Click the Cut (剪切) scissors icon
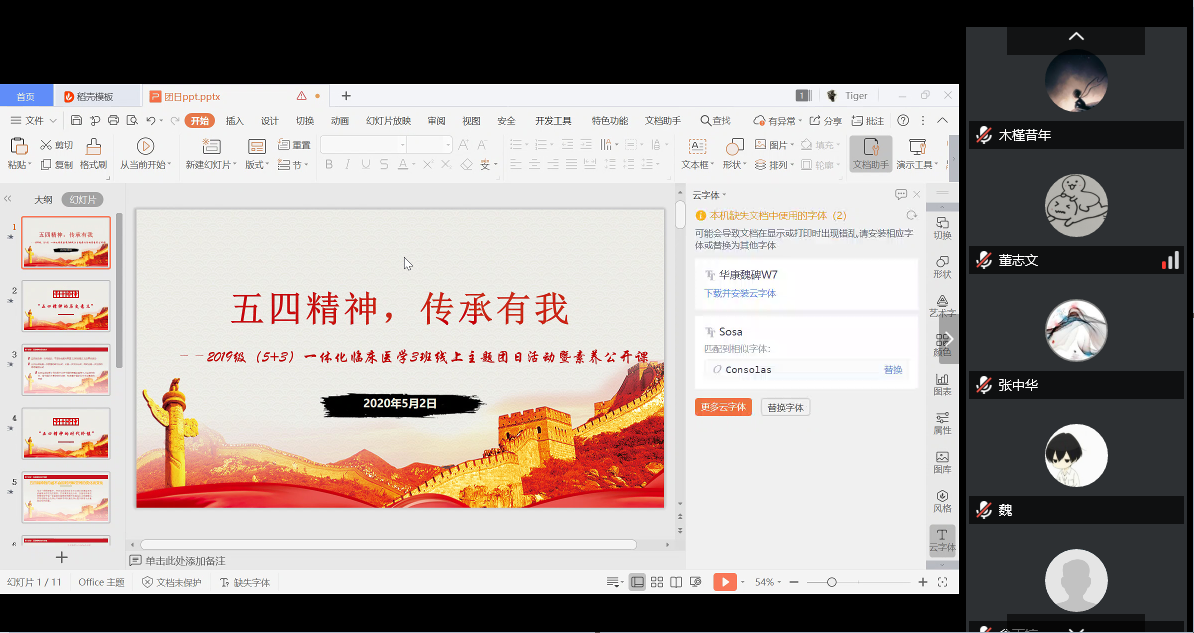Viewport: 1194px width, 633px height. (x=47, y=145)
